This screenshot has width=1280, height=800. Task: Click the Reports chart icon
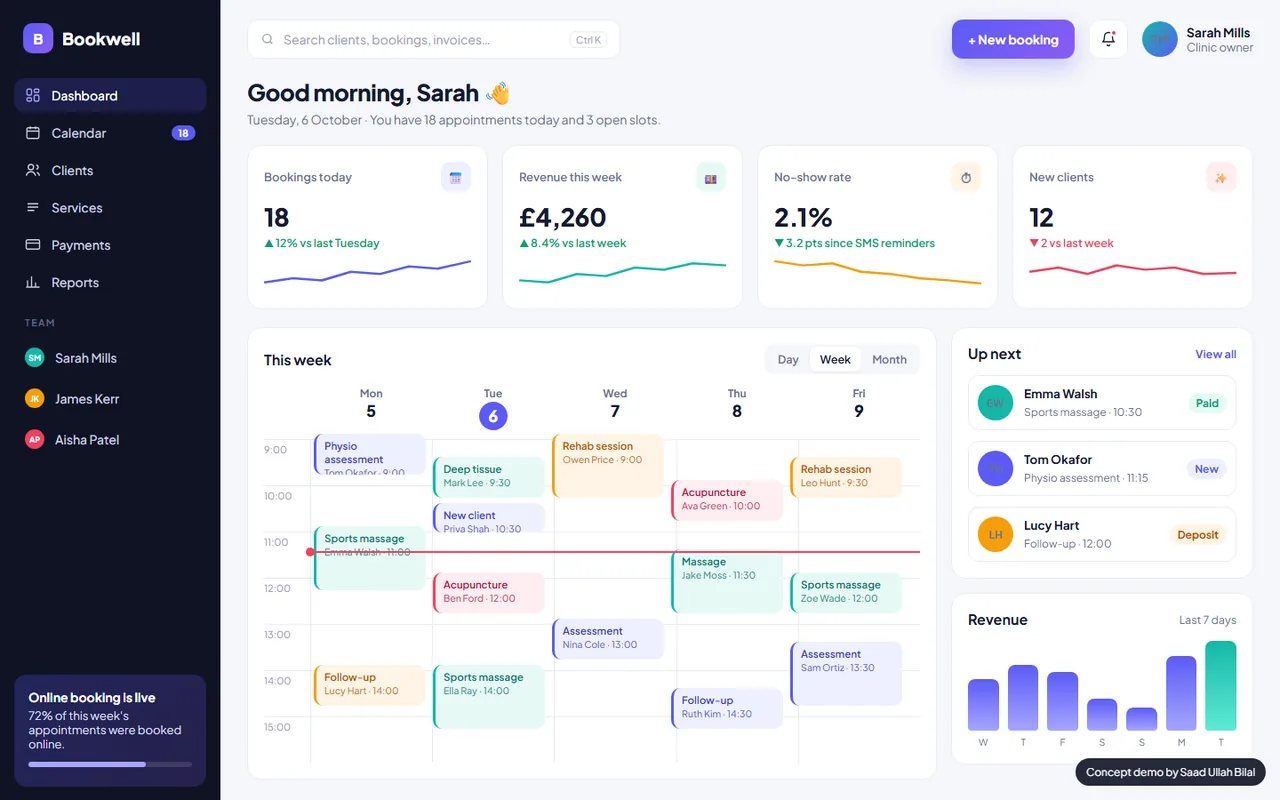point(33,283)
